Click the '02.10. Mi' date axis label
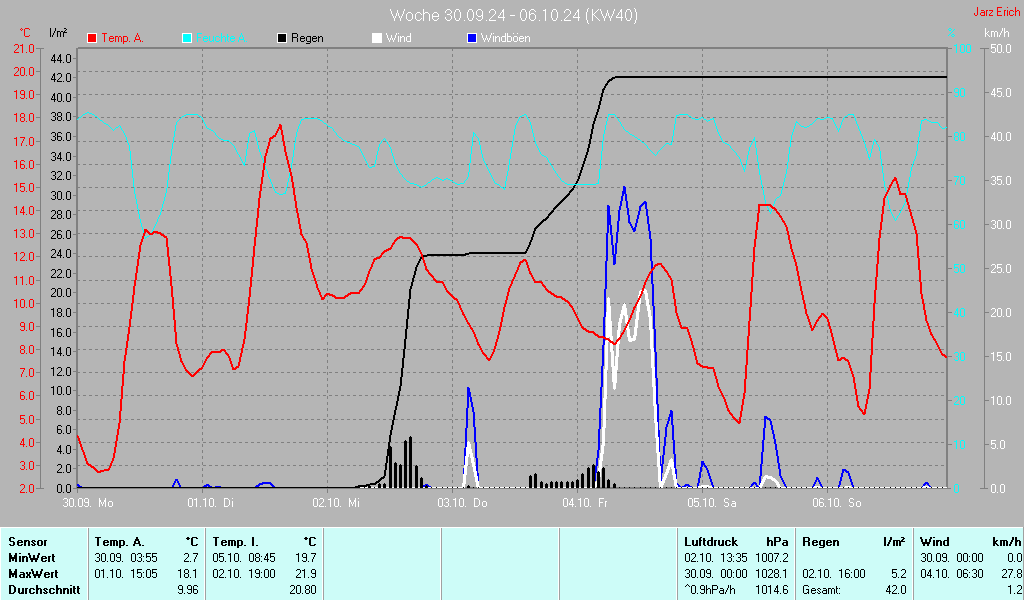Screen dimensions: 1024x600 tap(336, 503)
